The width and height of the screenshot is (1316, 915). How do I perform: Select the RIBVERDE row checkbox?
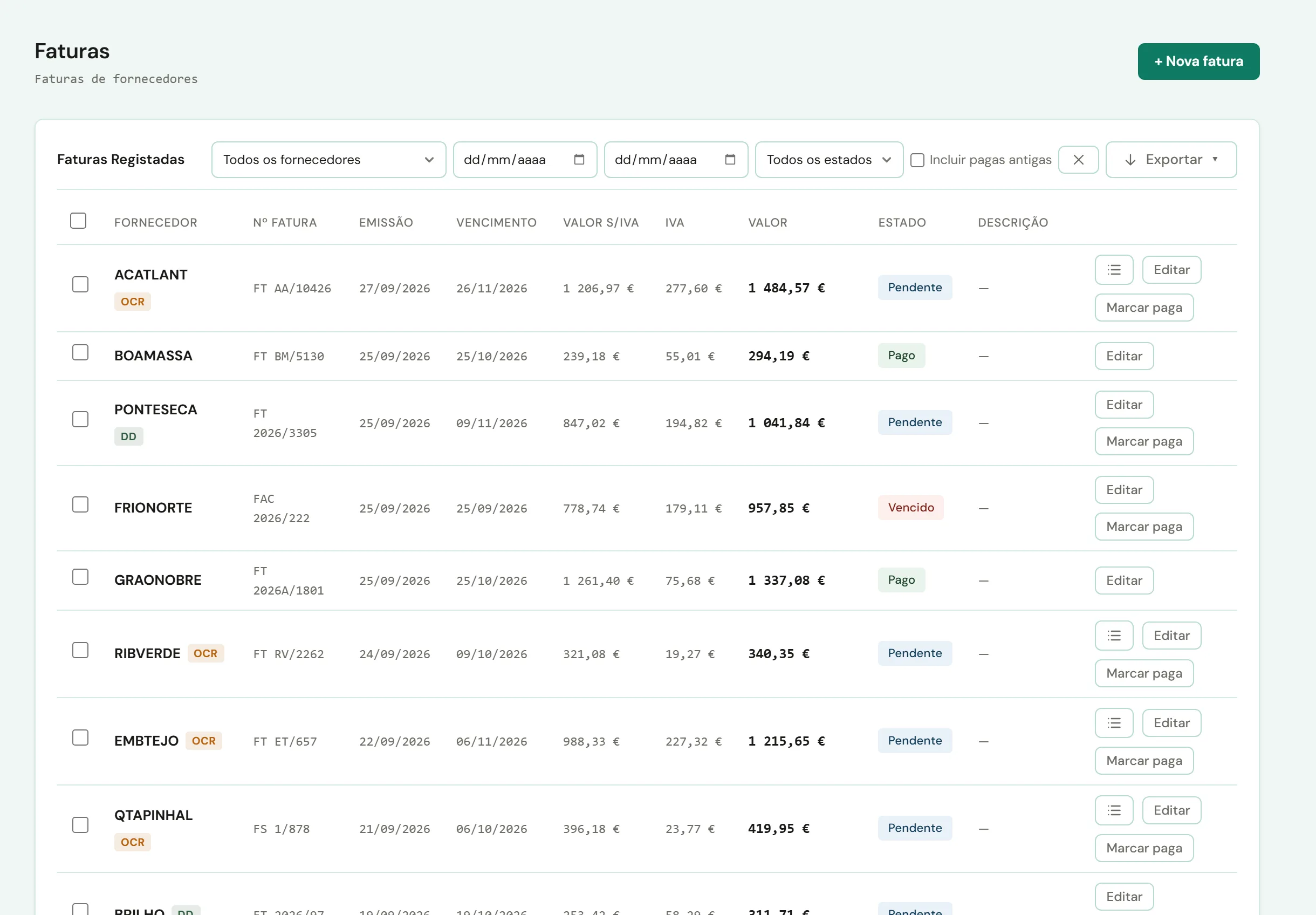80,650
